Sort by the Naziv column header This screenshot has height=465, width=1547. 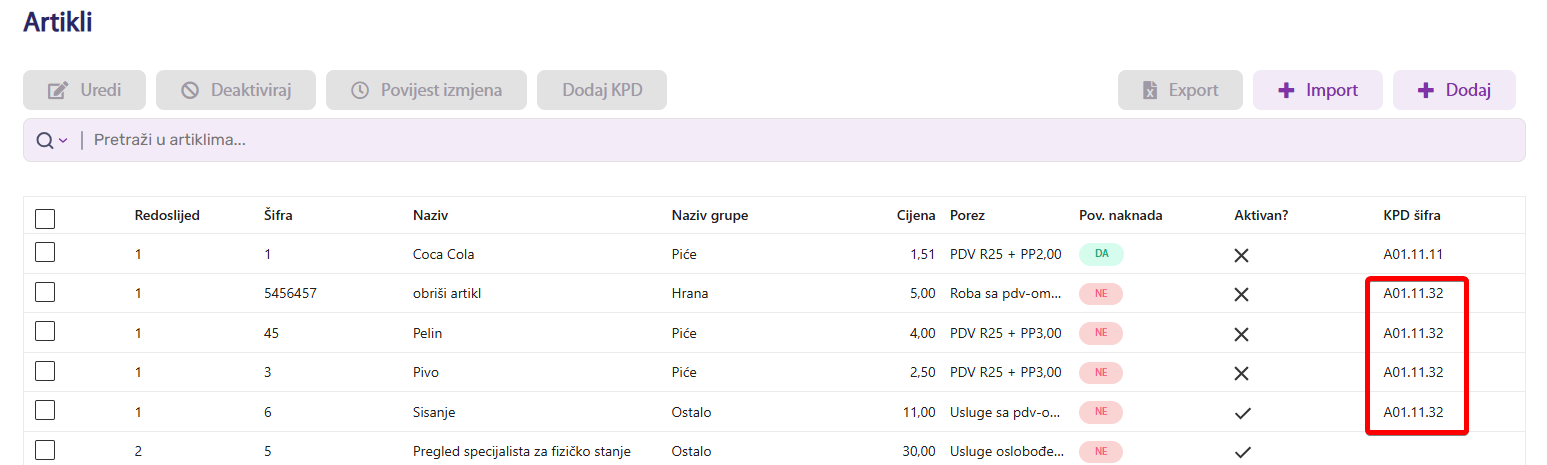click(430, 216)
